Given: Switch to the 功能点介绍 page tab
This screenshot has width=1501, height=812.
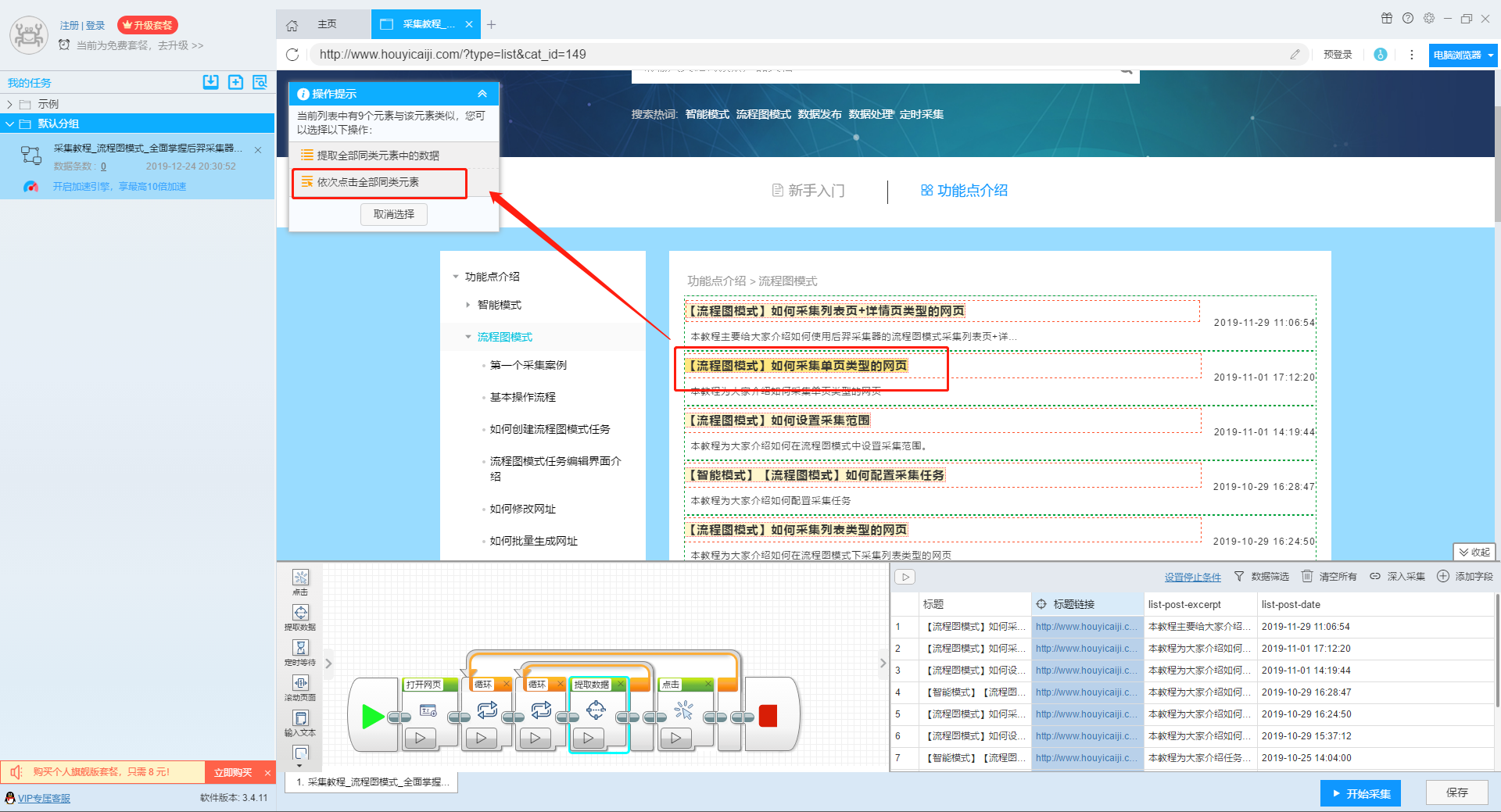Looking at the screenshot, I should coord(964,191).
